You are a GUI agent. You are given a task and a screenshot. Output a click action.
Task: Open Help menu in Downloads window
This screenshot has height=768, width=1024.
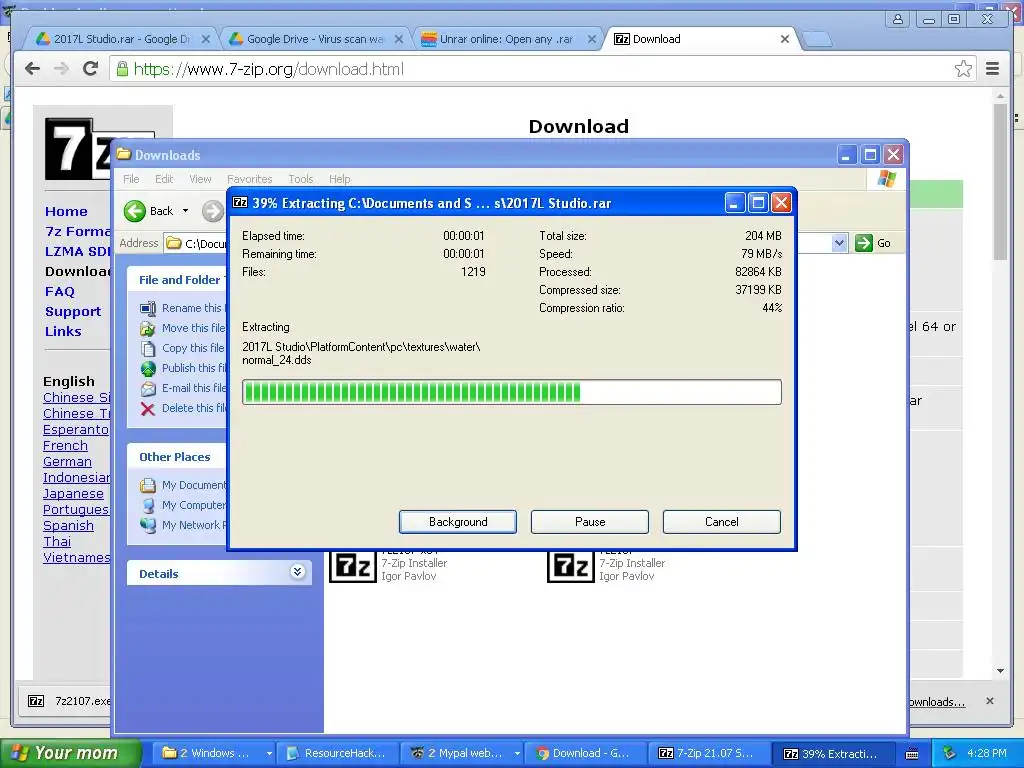[339, 179]
